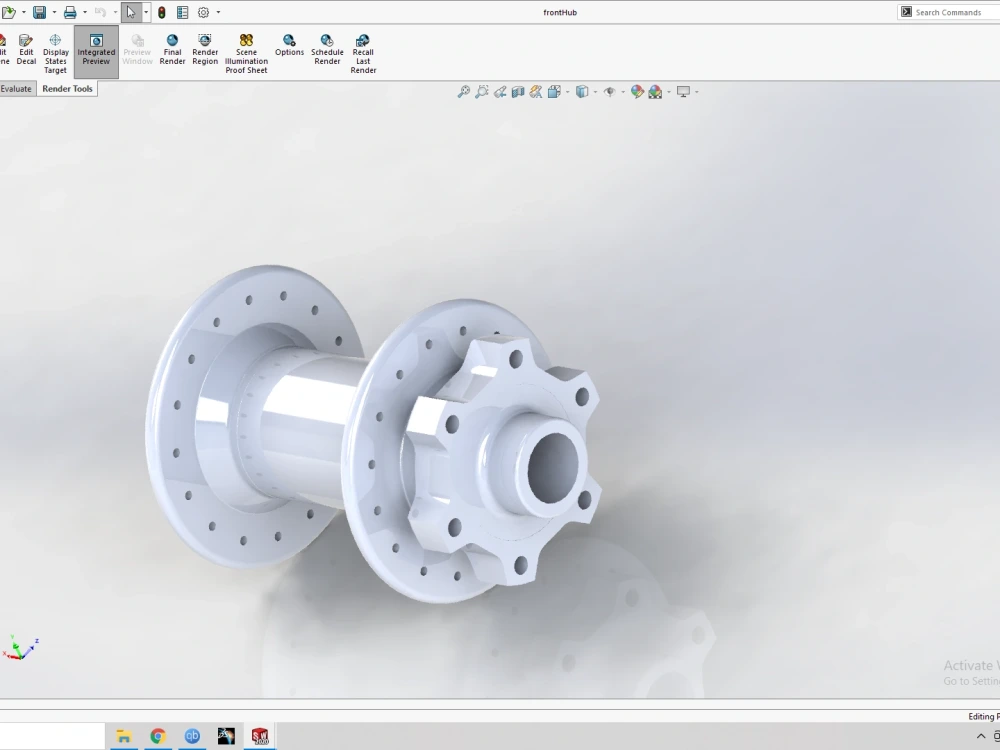Select the Zoom to Area tool
The height and width of the screenshot is (750, 1000).
click(x=482, y=91)
